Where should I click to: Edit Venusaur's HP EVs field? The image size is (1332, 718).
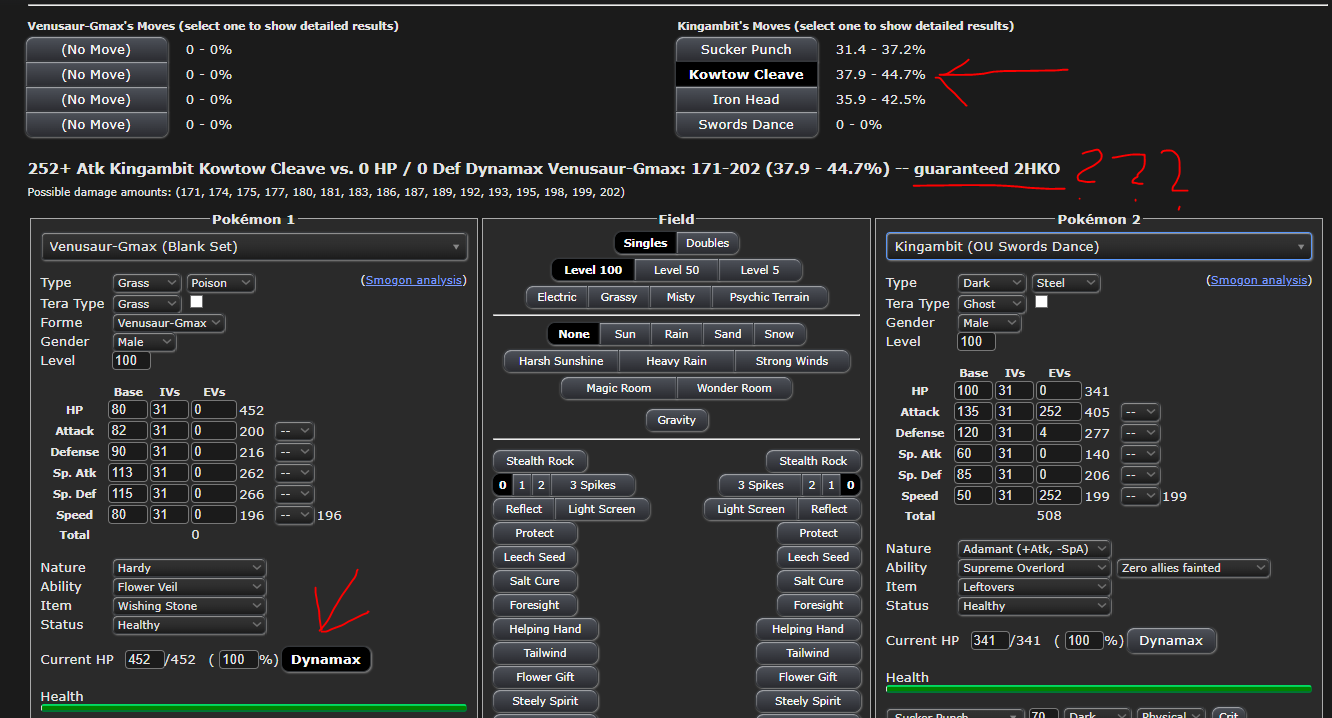pos(213,410)
